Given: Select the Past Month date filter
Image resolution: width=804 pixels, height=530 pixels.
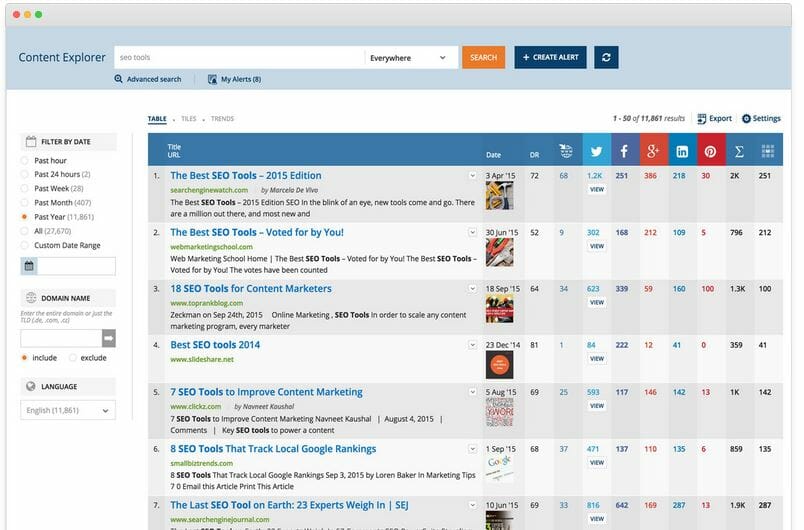Looking at the screenshot, I should [x=25, y=202].
